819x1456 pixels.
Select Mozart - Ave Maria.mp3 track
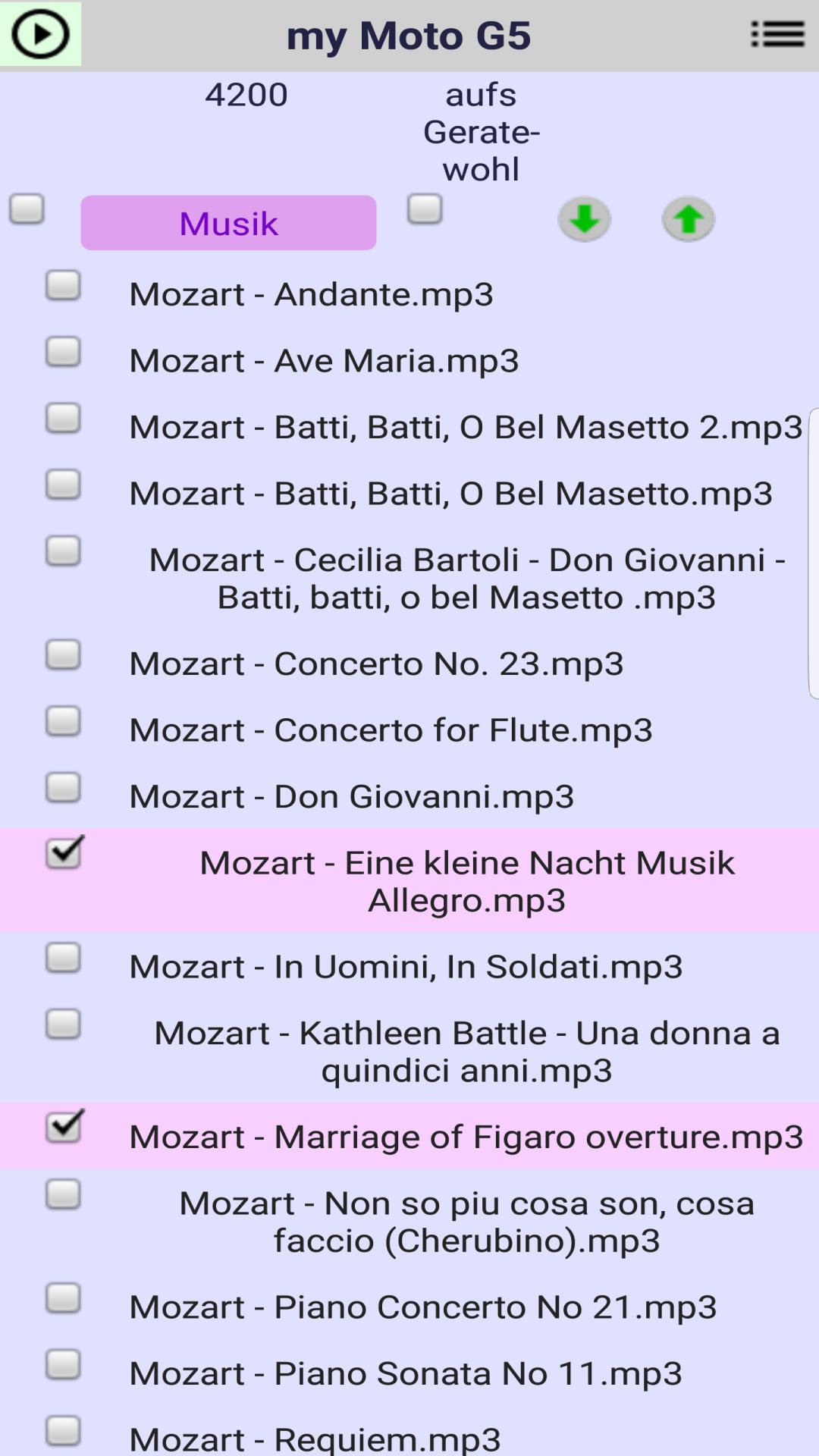[324, 360]
